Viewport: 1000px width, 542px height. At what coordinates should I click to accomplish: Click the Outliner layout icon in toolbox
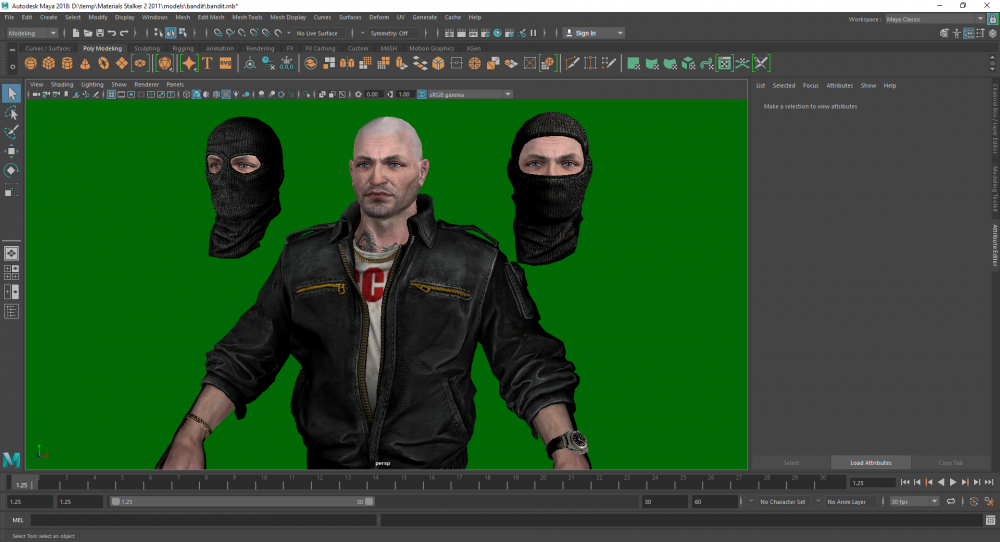[11, 312]
